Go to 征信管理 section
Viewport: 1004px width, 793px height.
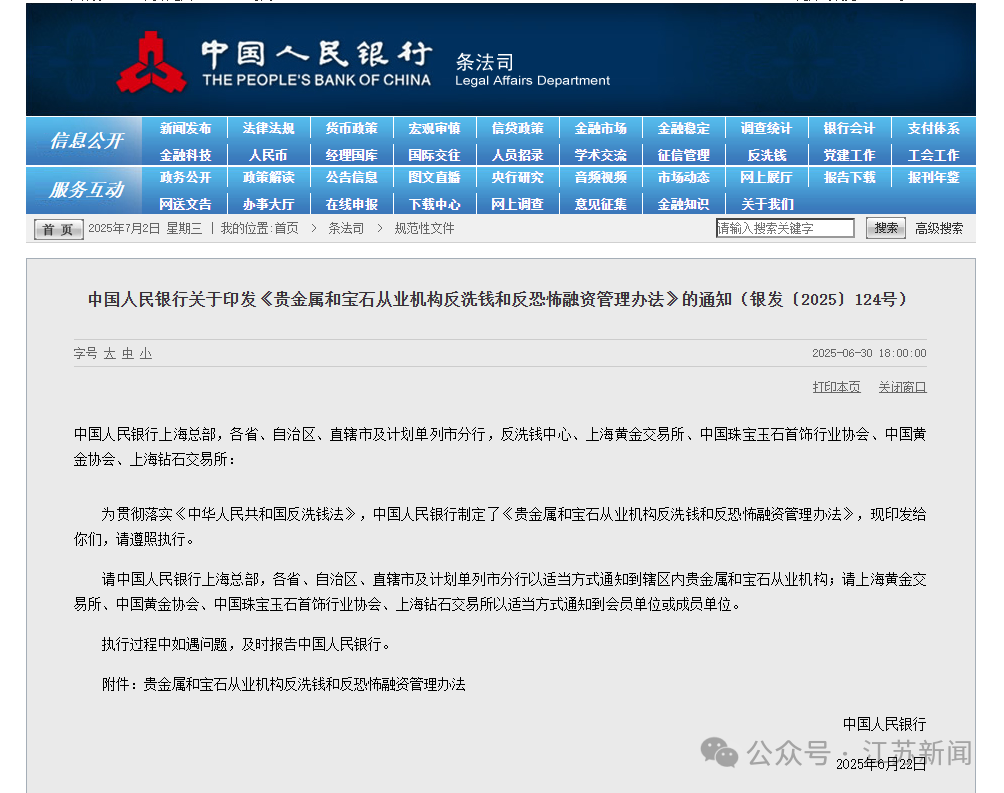[x=683, y=155]
